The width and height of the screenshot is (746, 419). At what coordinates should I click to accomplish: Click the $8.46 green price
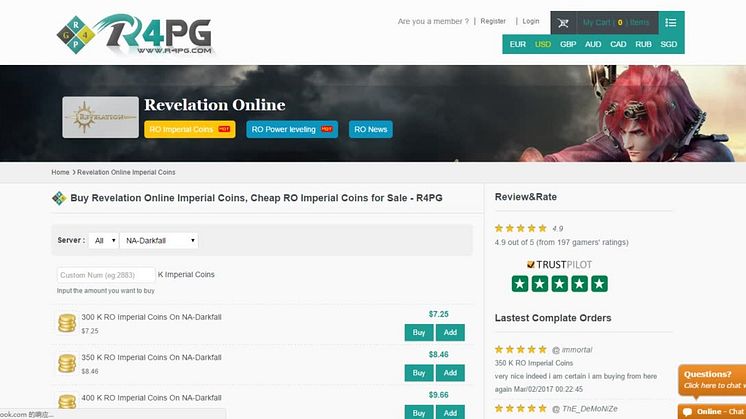[439, 354]
